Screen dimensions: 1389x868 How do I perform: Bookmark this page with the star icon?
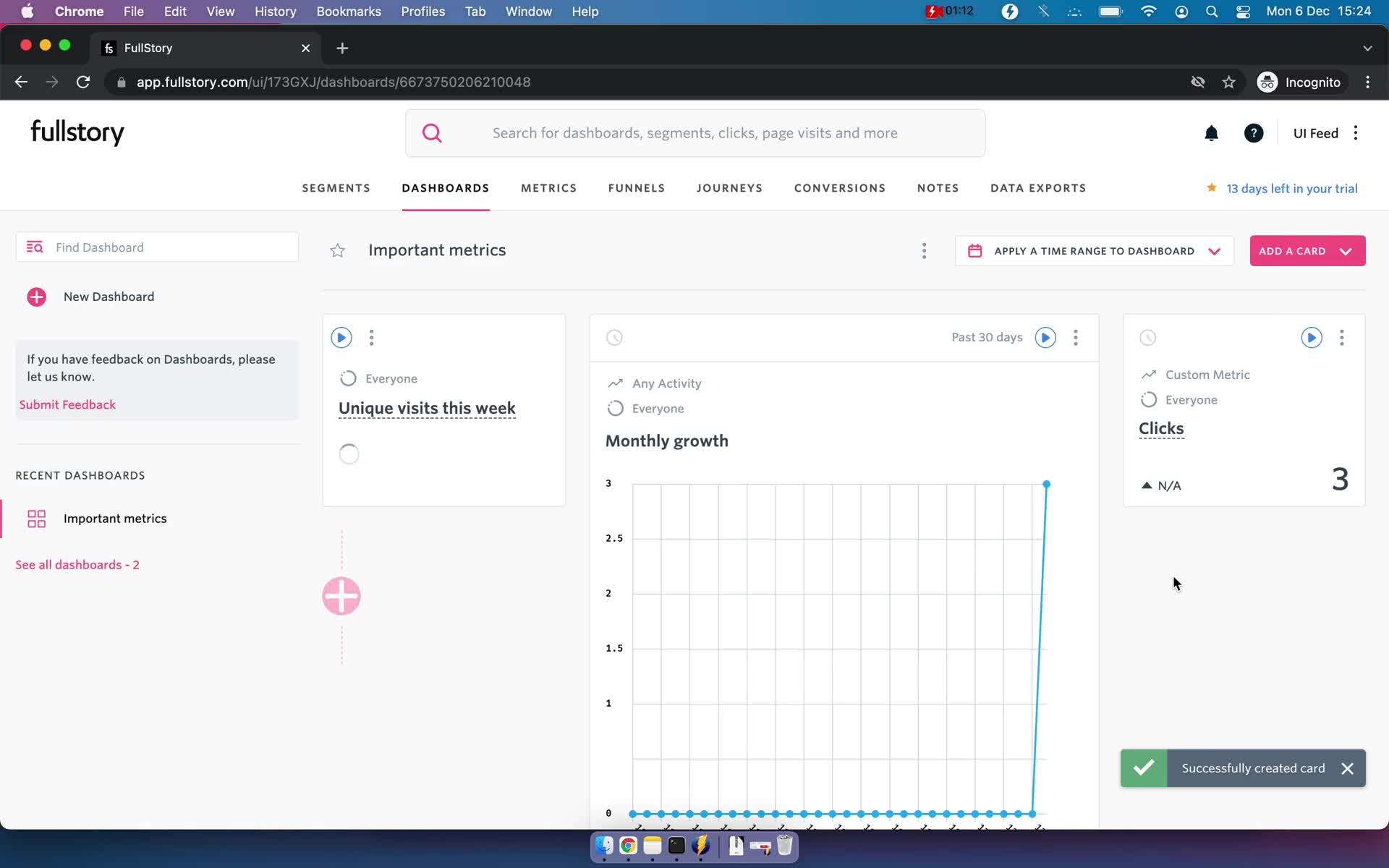pos(1228,82)
